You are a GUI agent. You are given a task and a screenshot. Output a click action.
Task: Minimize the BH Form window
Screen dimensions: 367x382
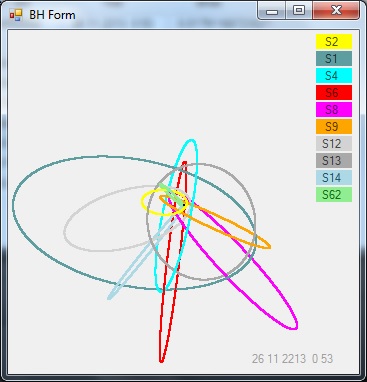pos(272,11)
